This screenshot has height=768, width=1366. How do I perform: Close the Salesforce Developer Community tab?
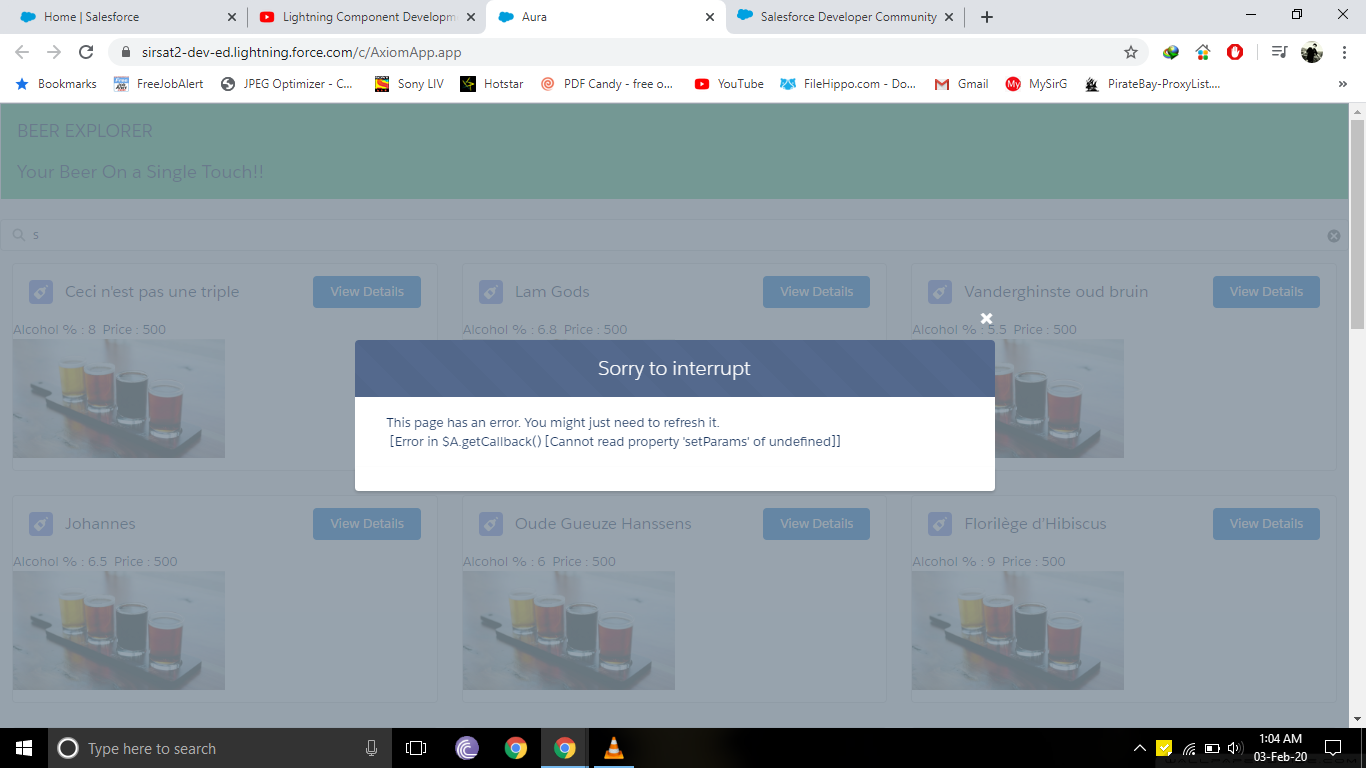[948, 17]
